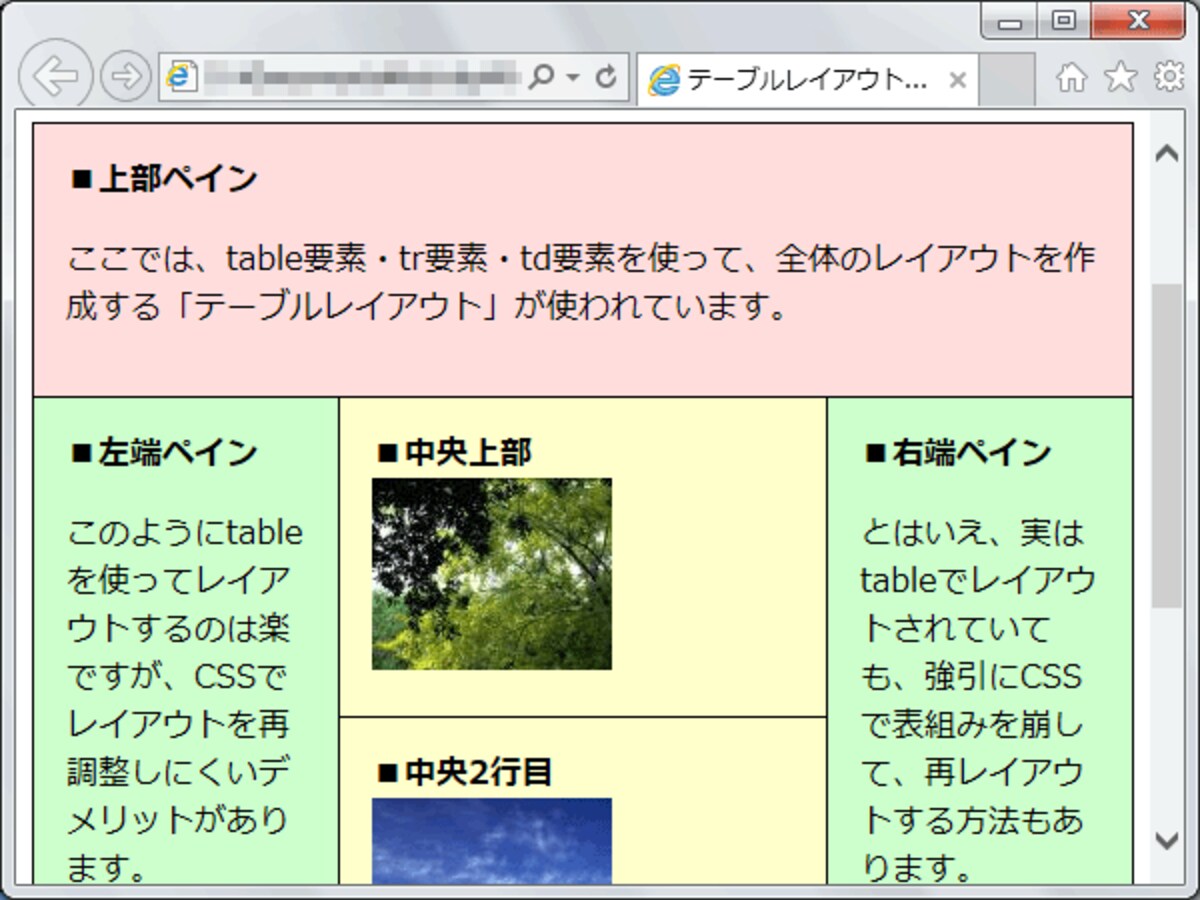Click the 左端ペイン heading
Screen dimensions: 1200x900
pyautogui.click(x=165, y=453)
